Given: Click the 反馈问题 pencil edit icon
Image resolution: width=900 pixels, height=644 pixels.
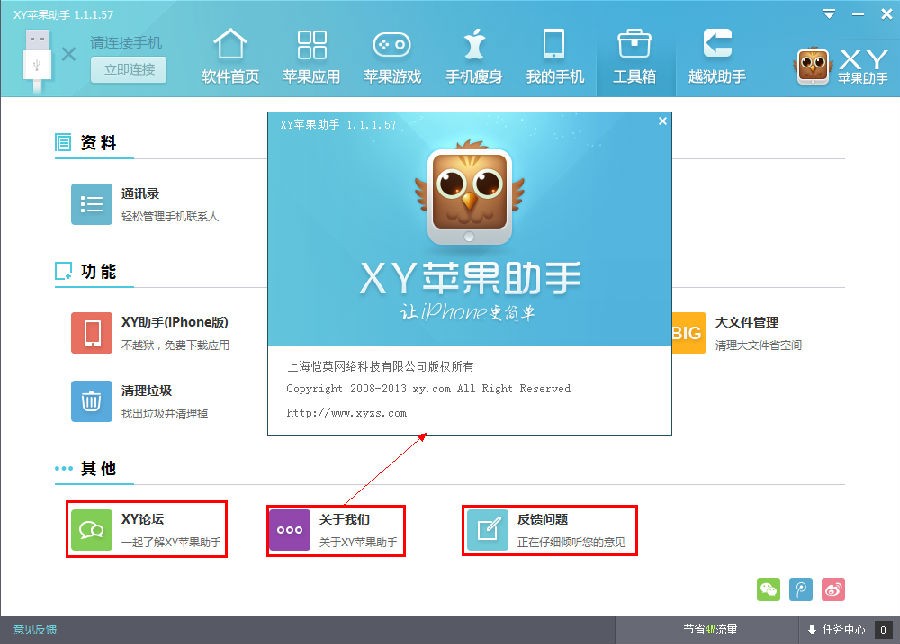Looking at the screenshot, I should (487, 530).
